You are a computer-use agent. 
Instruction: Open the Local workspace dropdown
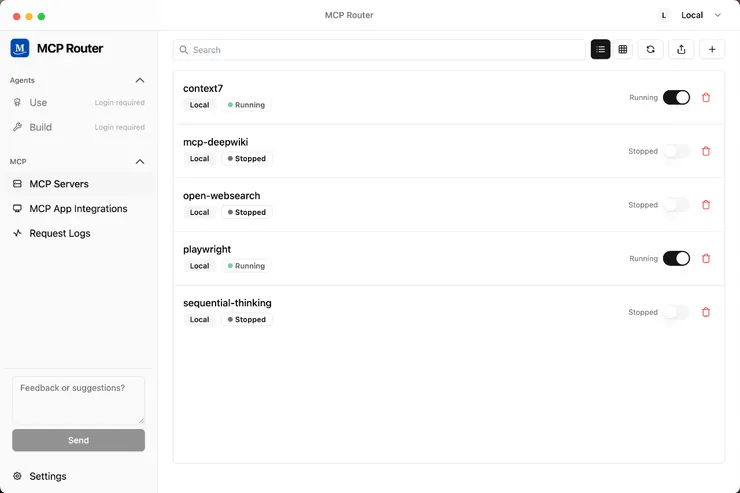click(x=691, y=15)
